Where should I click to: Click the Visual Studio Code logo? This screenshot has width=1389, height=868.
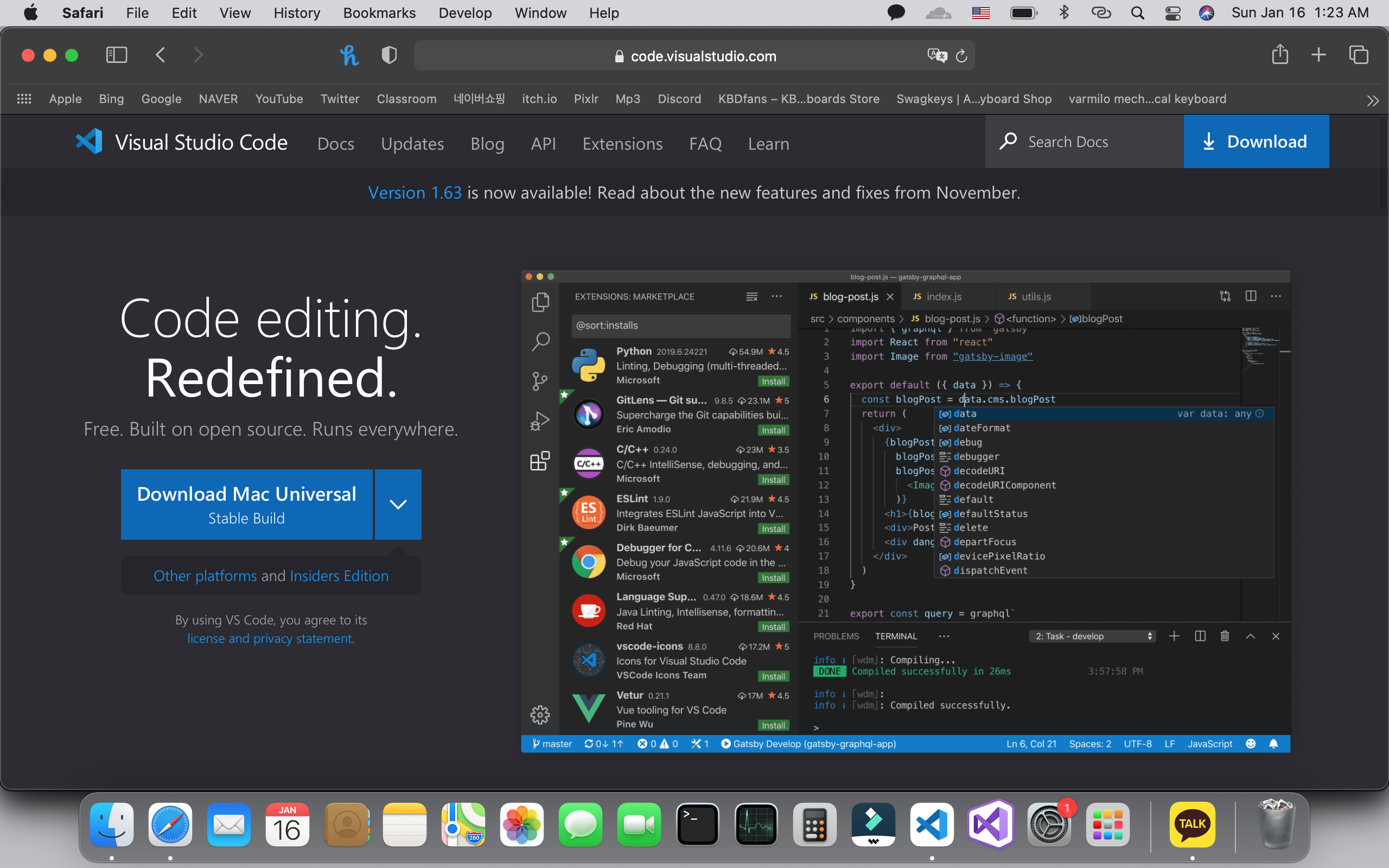point(182,142)
